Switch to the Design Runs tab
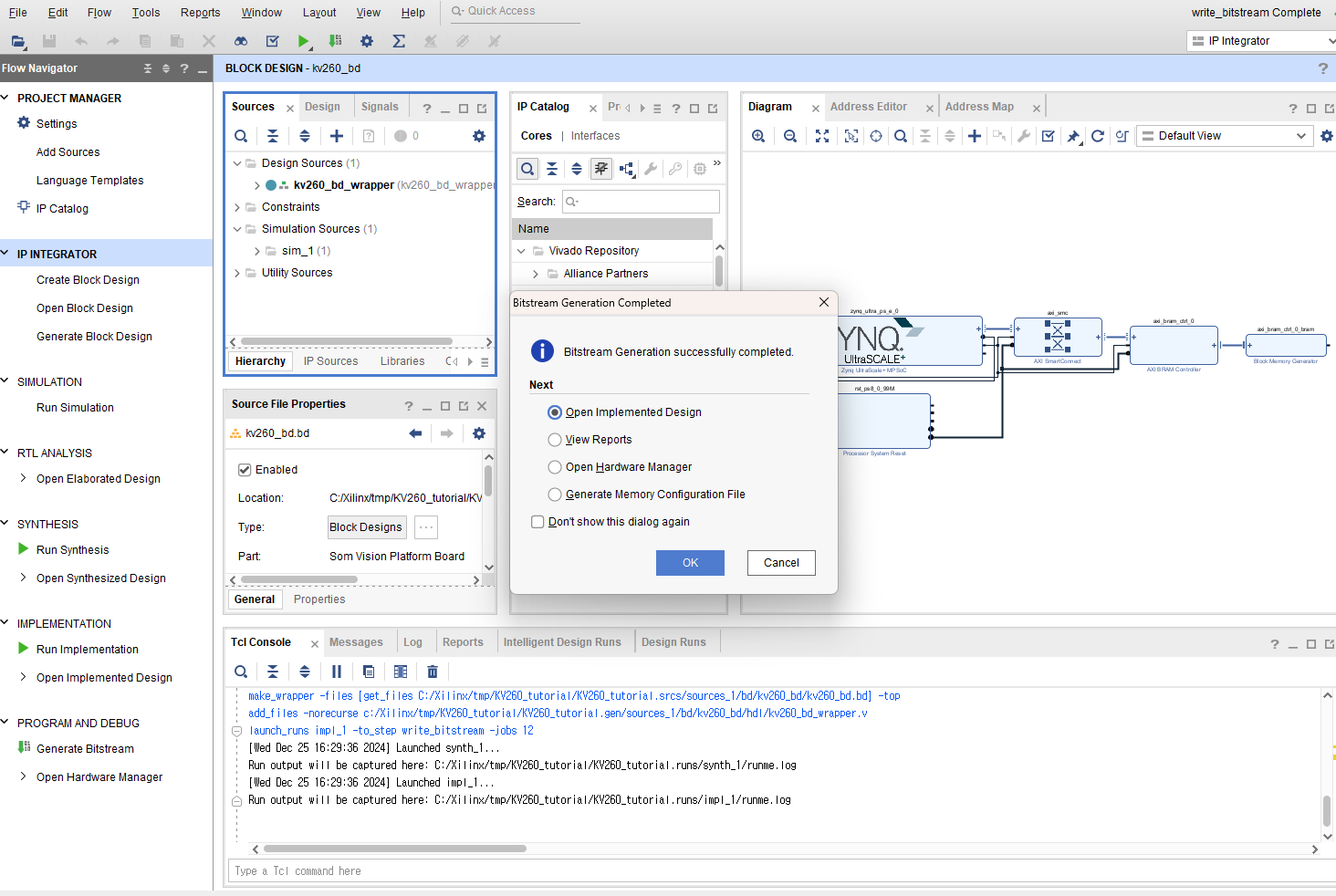Image resolution: width=1336 pixels, height=896 pixels. coord(673,642)
